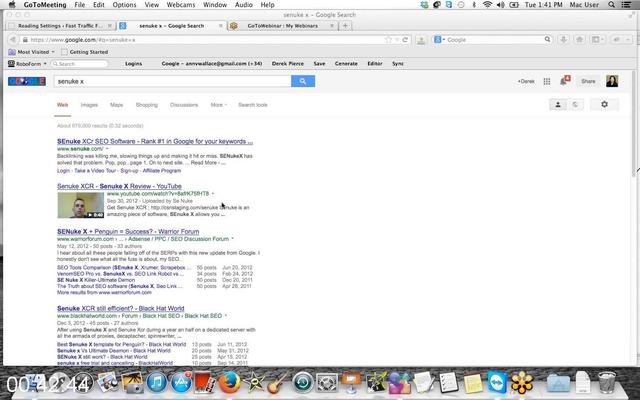The height and width of the screenshot is (400, 640).
Task: Hide personal results globe toggle
Action: coord(575,104)
